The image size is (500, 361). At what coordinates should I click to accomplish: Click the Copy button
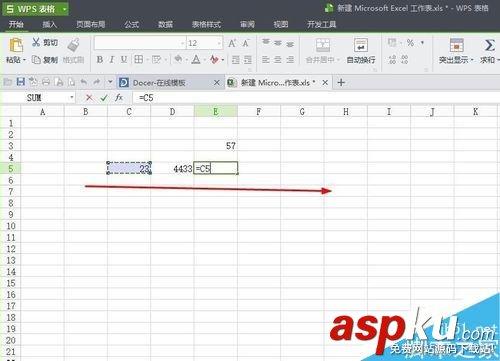click(x=45, y=60)
